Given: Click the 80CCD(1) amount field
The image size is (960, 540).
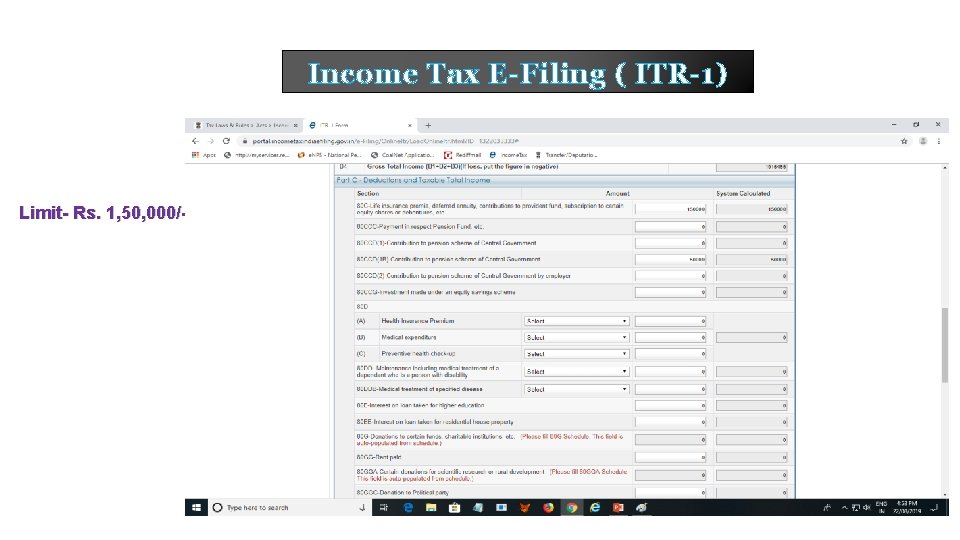Looking at the screenshot, I should click(x=670, y=243).
